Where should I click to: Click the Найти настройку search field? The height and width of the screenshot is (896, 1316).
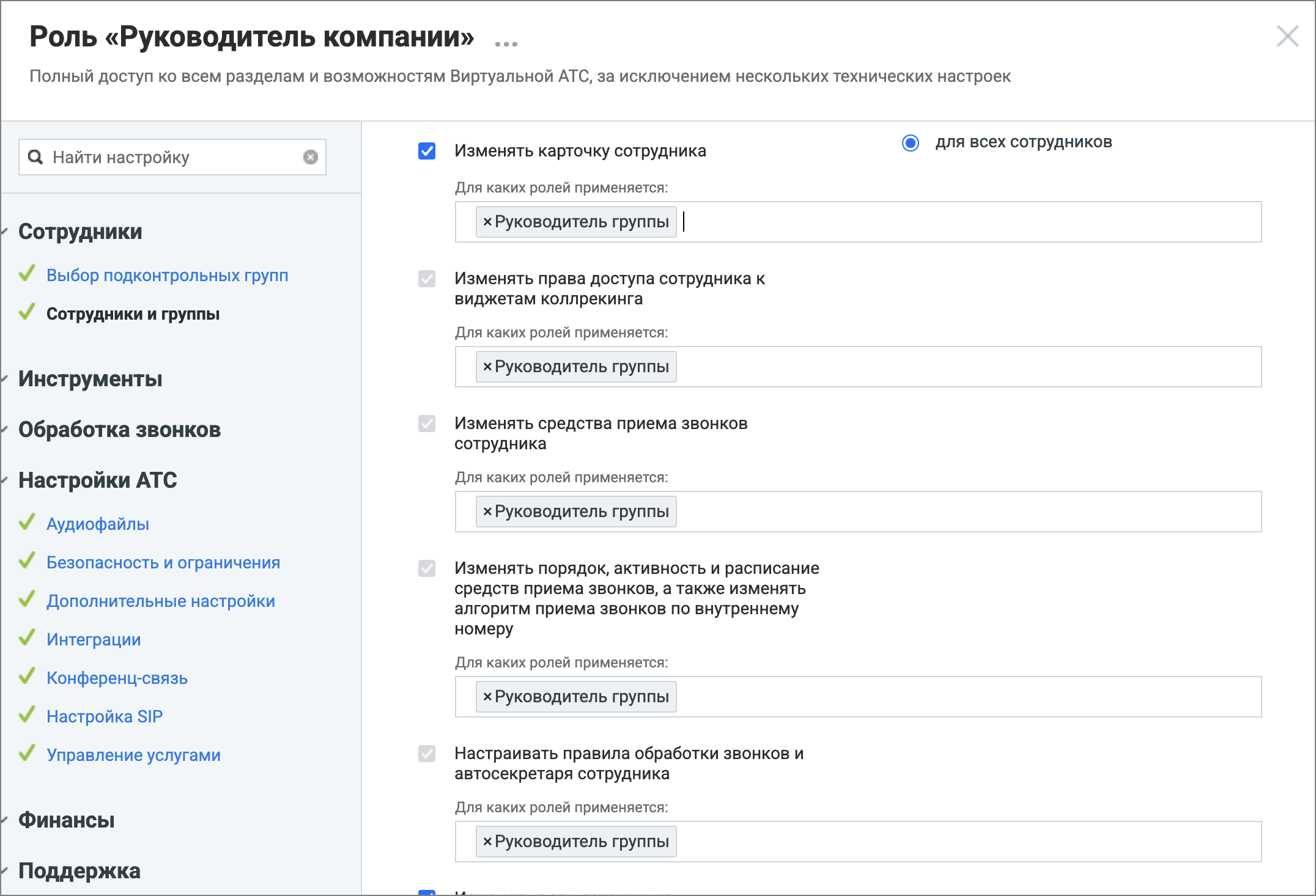tap(172, 157)
